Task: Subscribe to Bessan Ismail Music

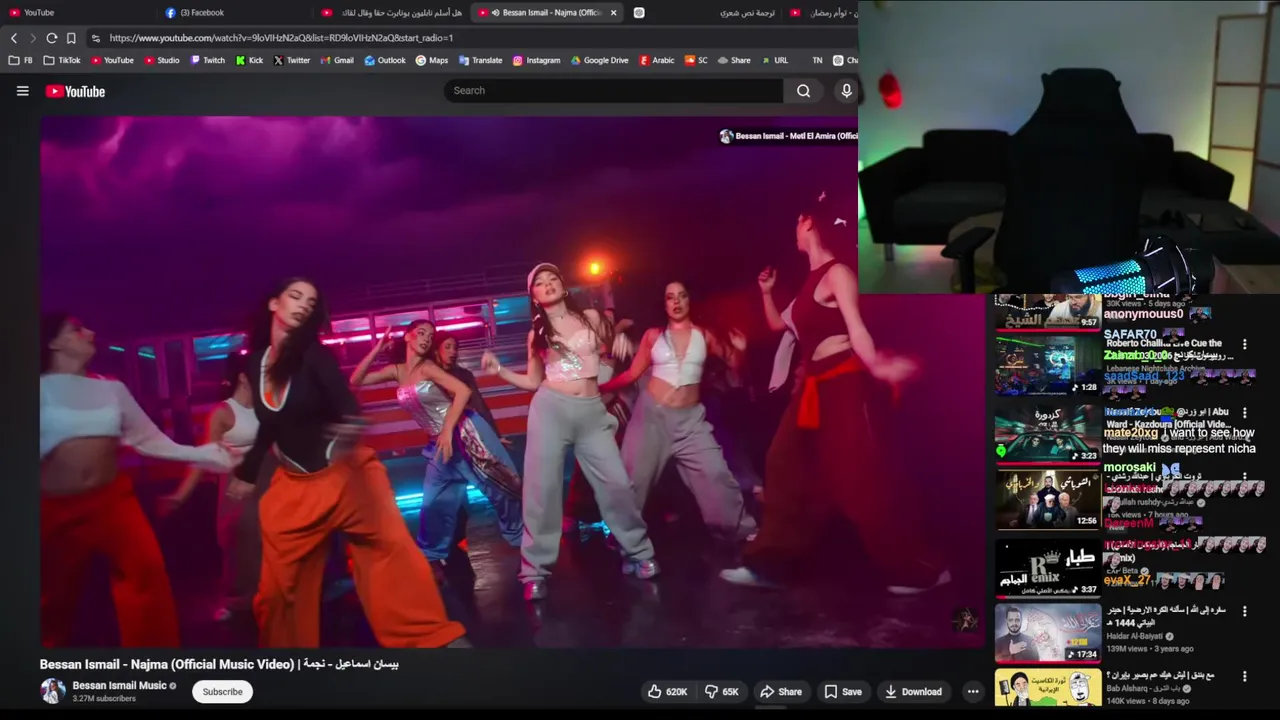Action: coord(222,691)
